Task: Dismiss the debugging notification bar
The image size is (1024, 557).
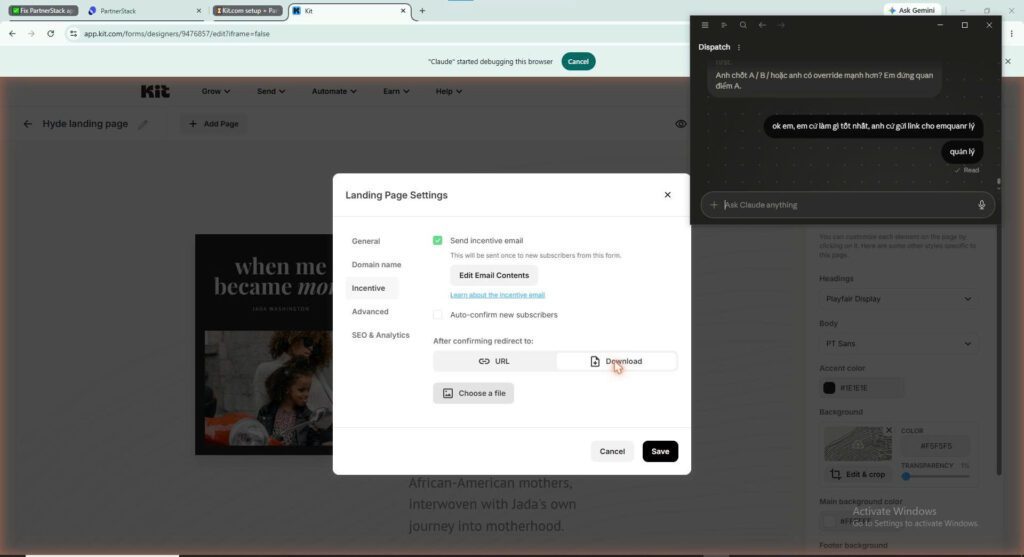Action: point(1008,61)
